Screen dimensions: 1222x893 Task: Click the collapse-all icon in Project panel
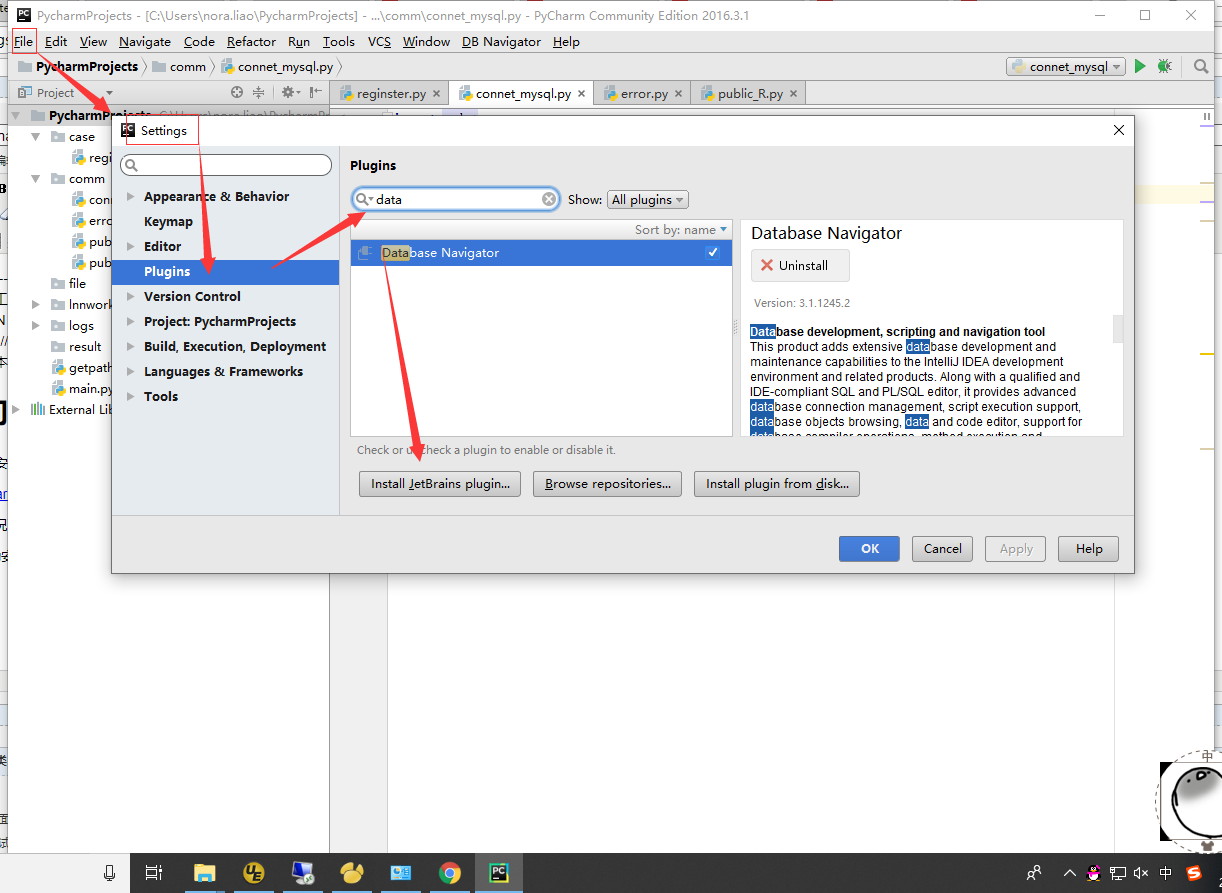[x=258, y=92]
